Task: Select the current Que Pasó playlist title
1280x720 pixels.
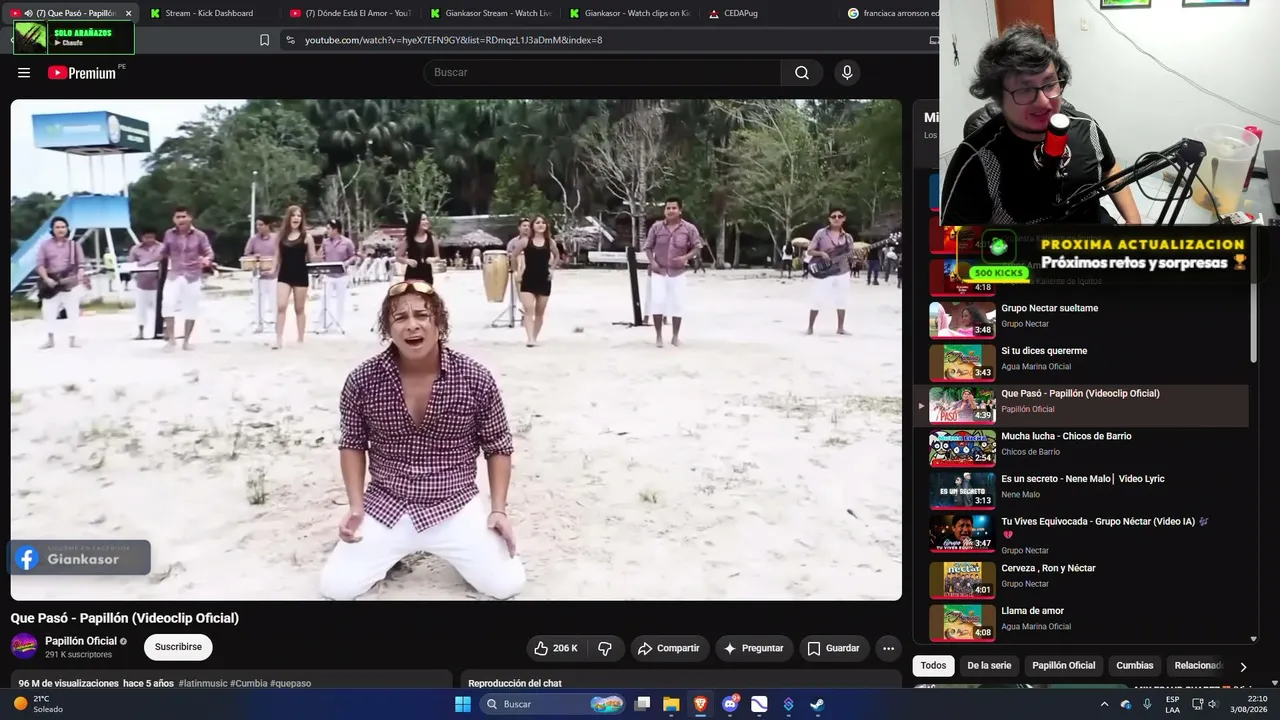Action: 1080,394
